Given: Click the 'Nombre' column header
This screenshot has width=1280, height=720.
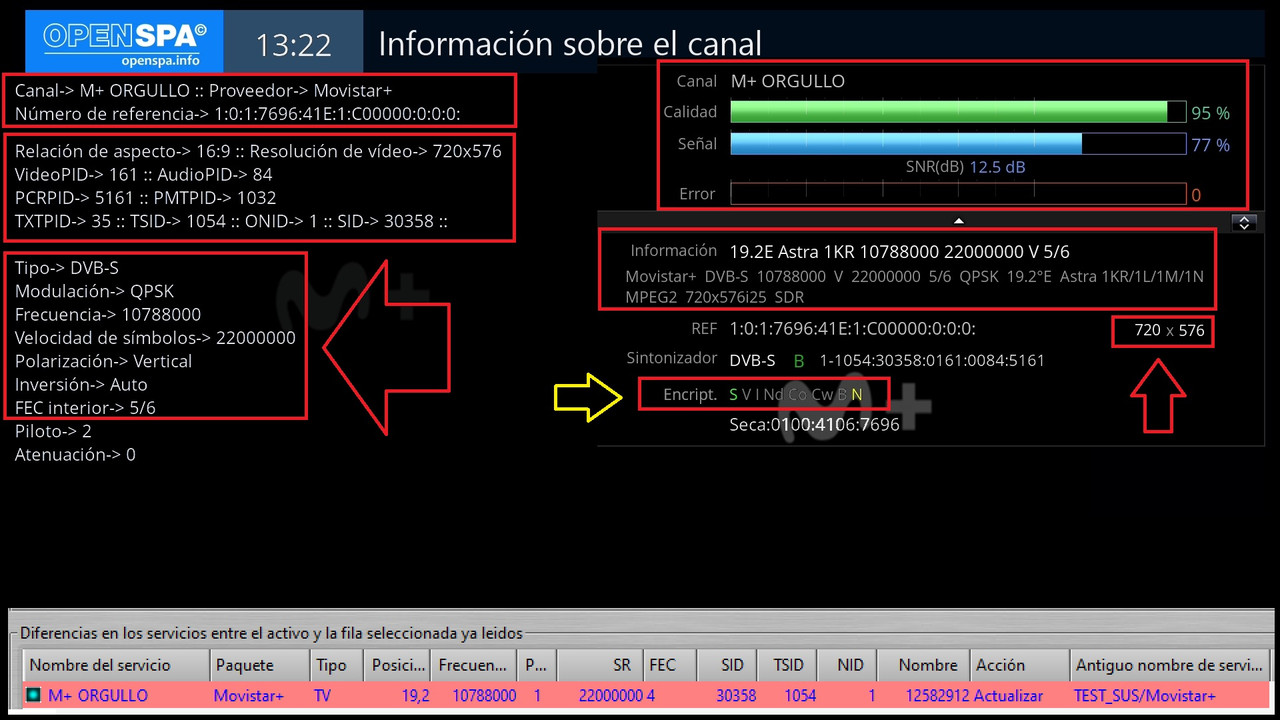Looking at the screenshot, I should click(x=925, y=665).
